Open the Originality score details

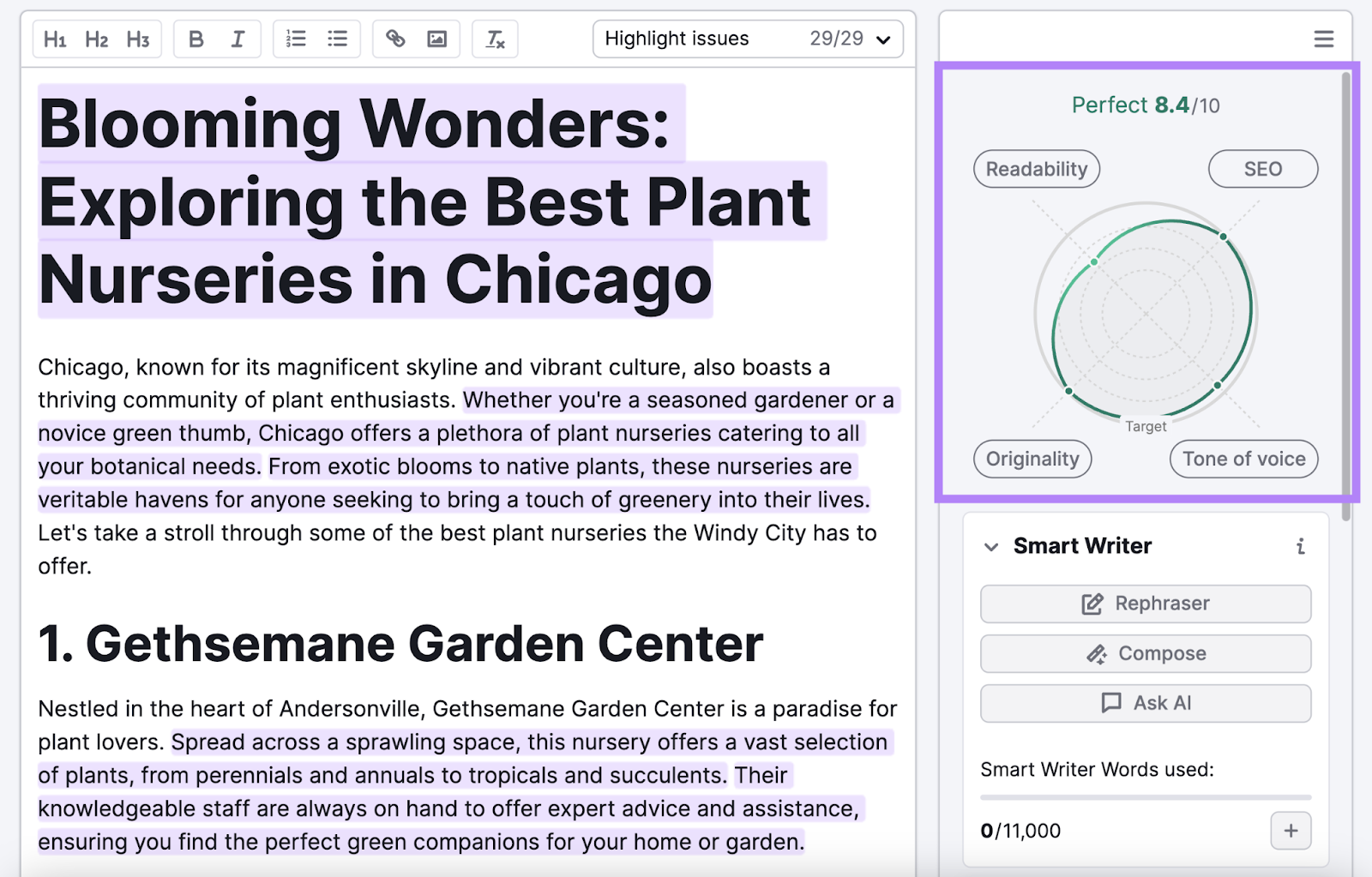click(x=1032, y=460)
